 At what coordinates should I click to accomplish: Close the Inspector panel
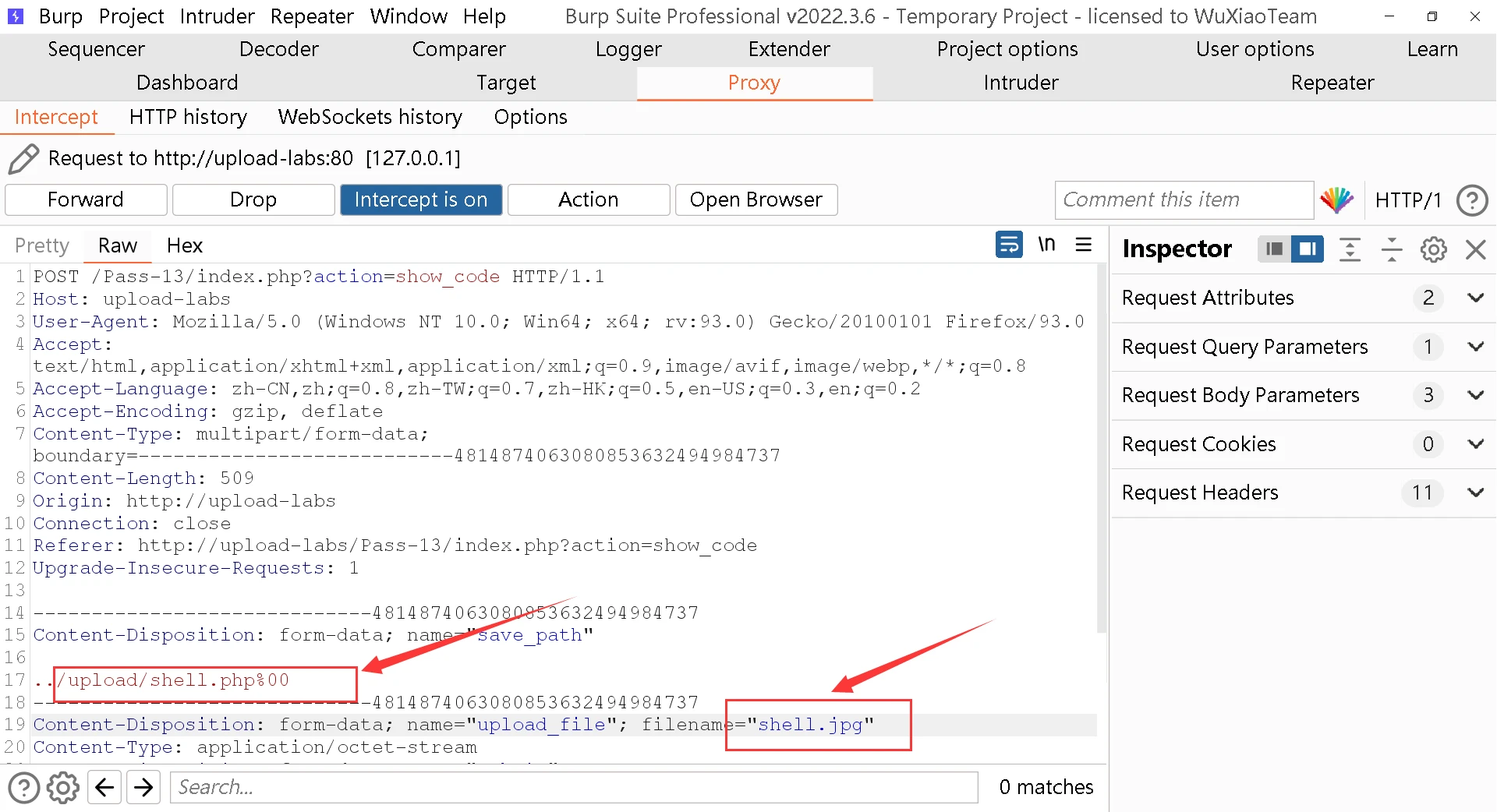pyautogui.click(x=1475, y=249)
